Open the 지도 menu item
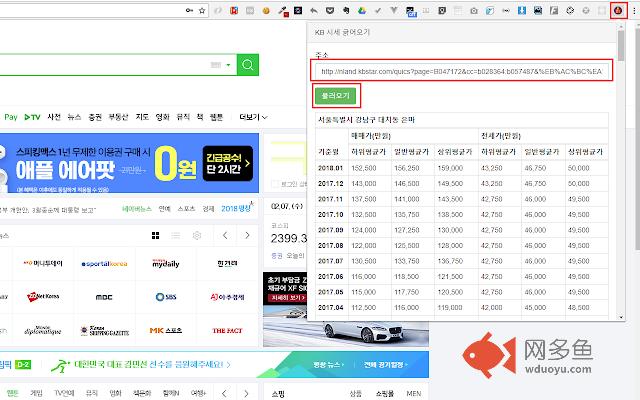The width and height of the screenshot is (640, 400). click(x=141, y=117)
